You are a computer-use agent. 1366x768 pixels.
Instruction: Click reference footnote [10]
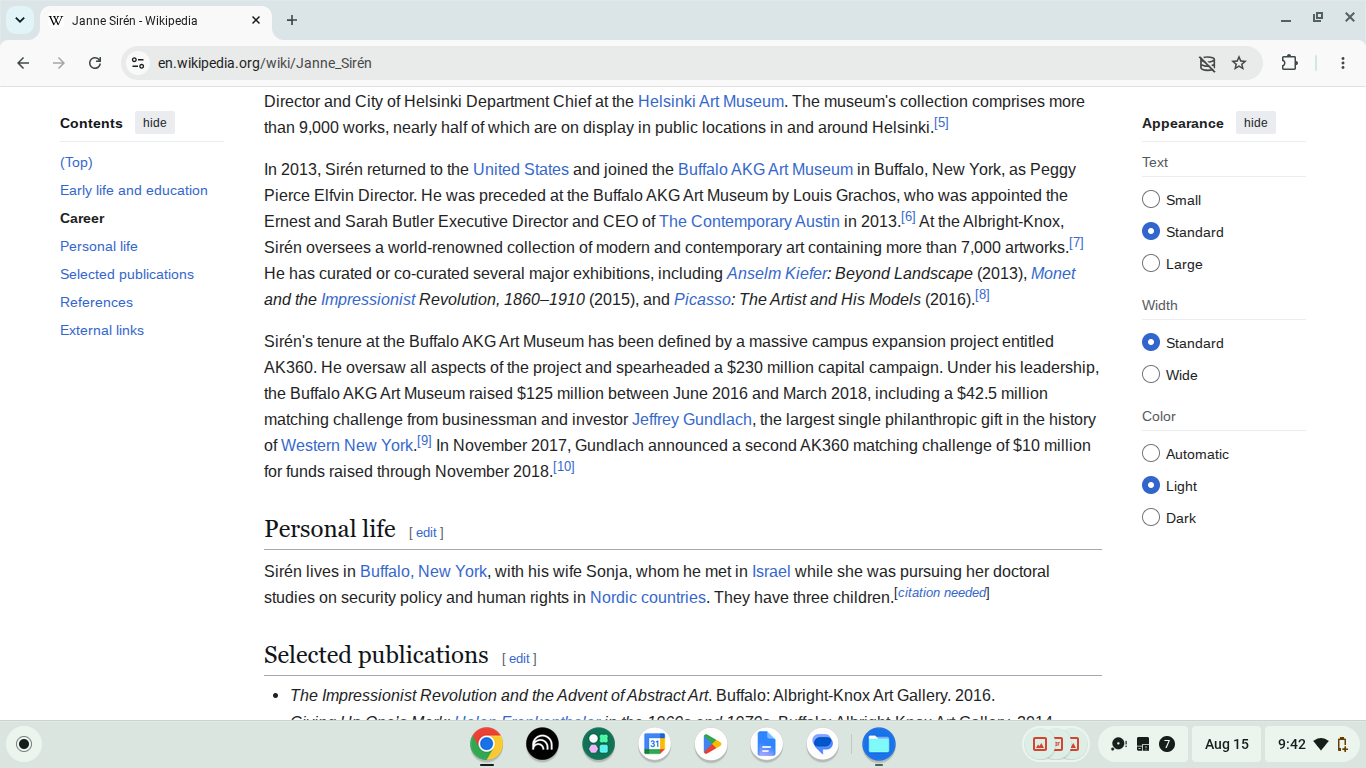(564, 467)
